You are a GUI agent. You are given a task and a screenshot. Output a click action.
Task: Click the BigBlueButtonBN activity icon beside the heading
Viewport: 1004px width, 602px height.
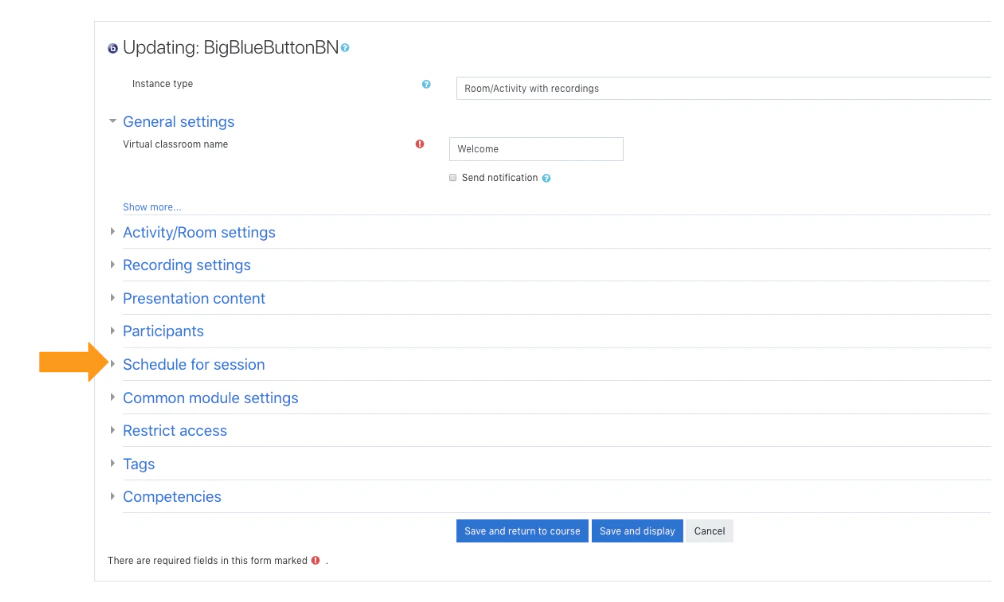click(x=112, y=47)
